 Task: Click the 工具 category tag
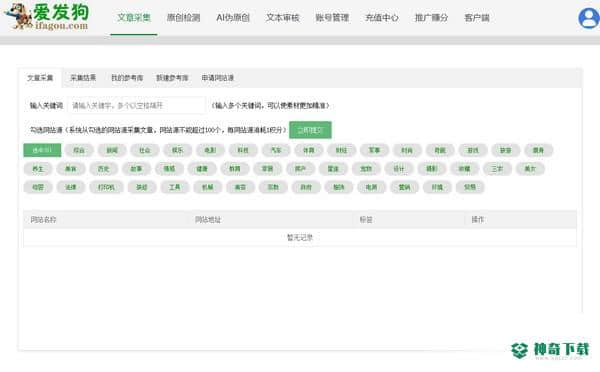coord(174,187)
